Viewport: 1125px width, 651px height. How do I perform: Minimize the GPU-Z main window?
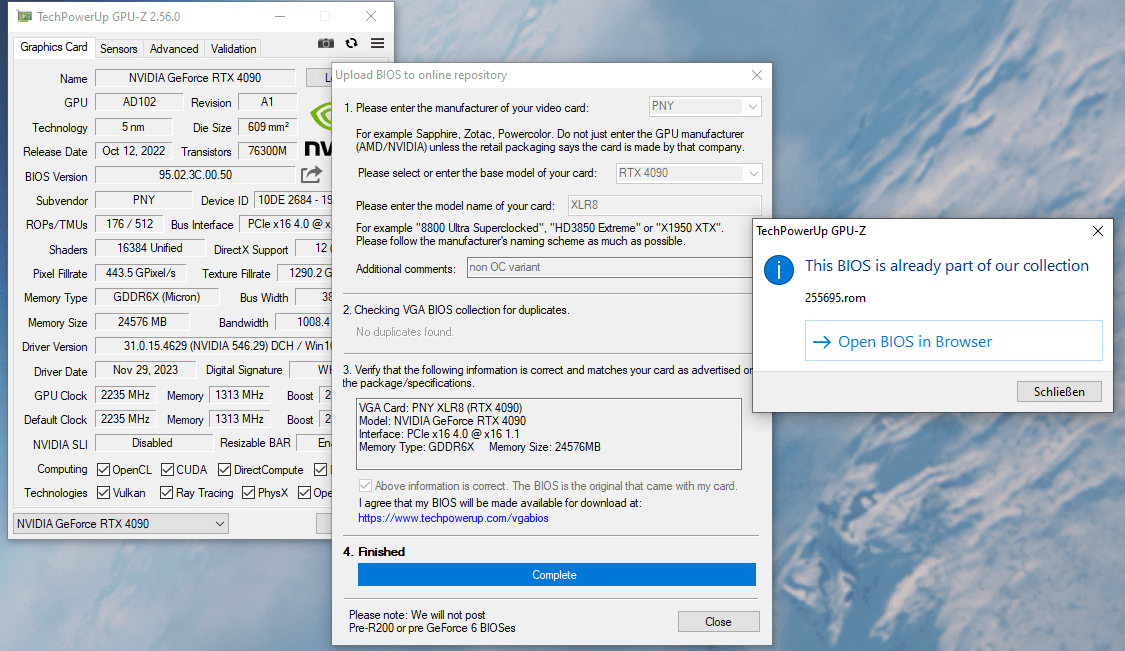pos(280,16)
